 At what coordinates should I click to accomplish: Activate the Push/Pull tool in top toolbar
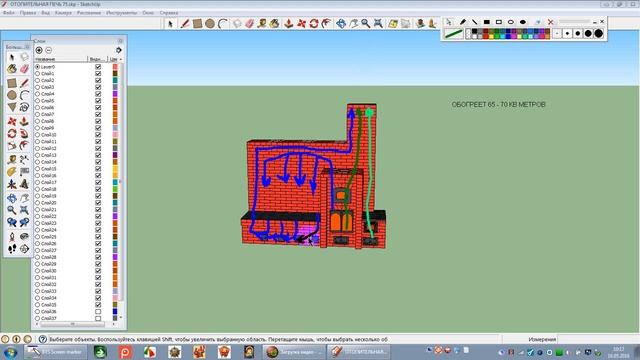coord(289,24)
